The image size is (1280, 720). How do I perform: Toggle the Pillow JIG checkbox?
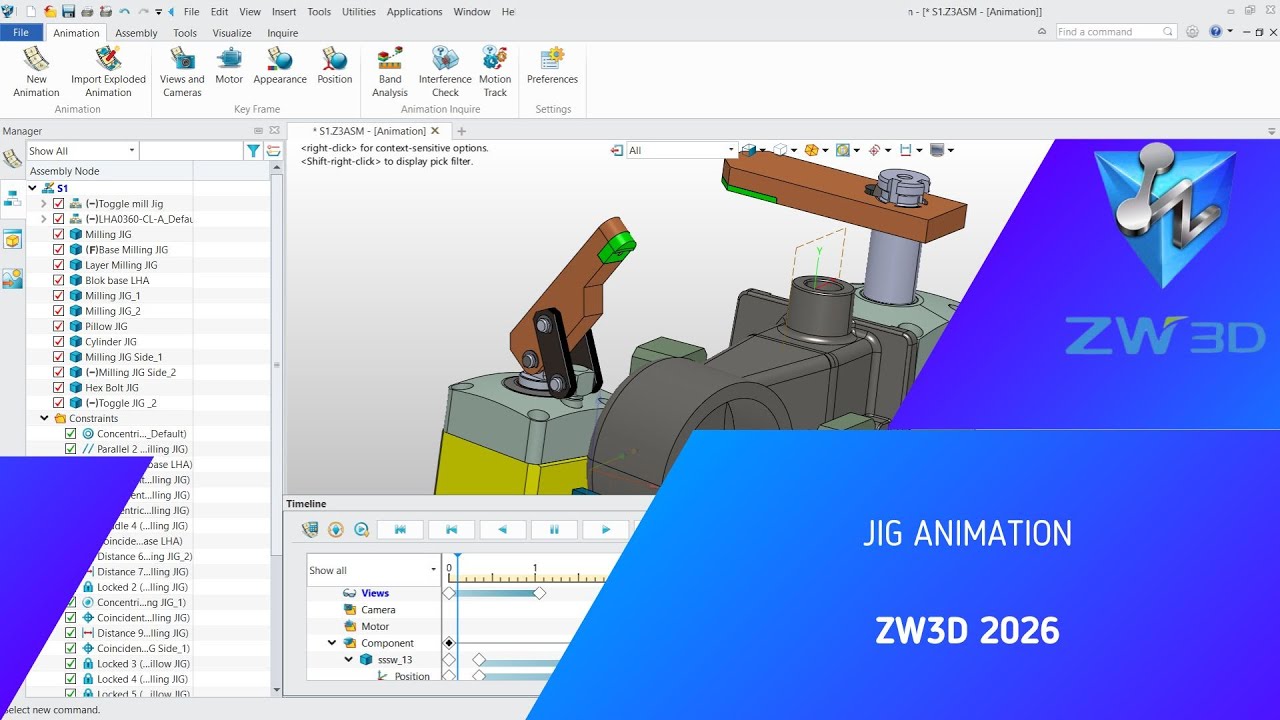pos(58,326)
